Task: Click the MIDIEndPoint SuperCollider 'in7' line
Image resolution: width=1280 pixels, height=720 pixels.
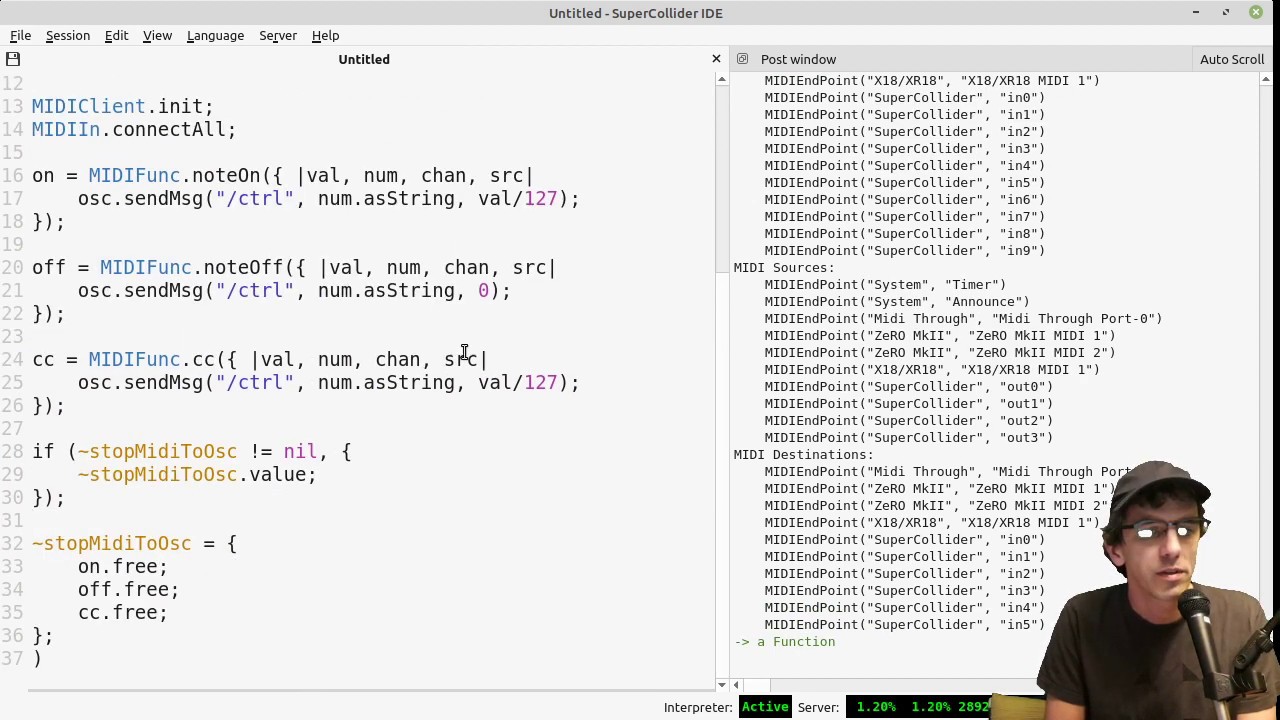Action: [x=905, y=216]
